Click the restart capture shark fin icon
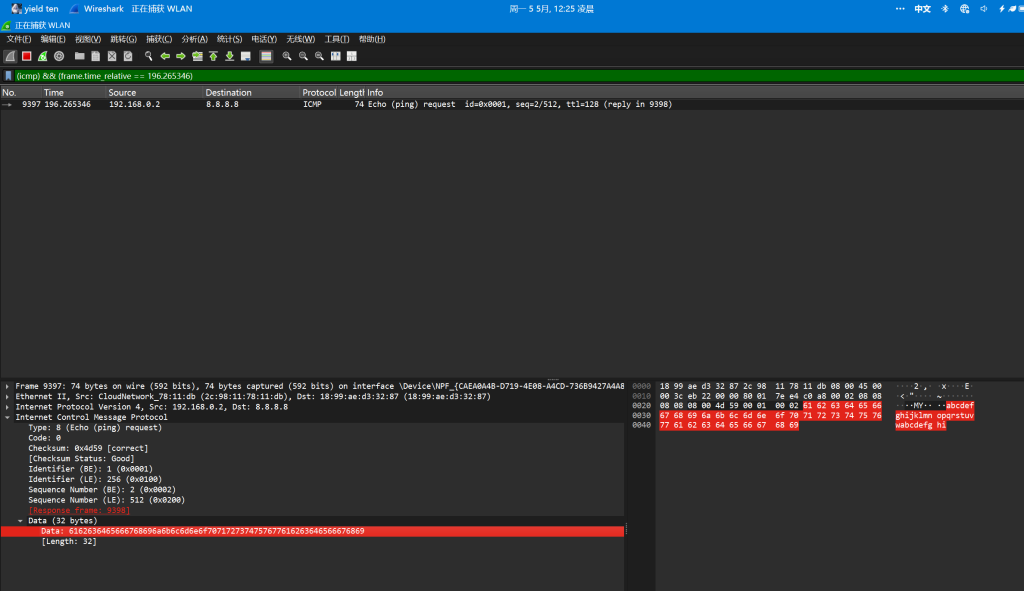Screen dimensions: 1024x591 point(43,56)
